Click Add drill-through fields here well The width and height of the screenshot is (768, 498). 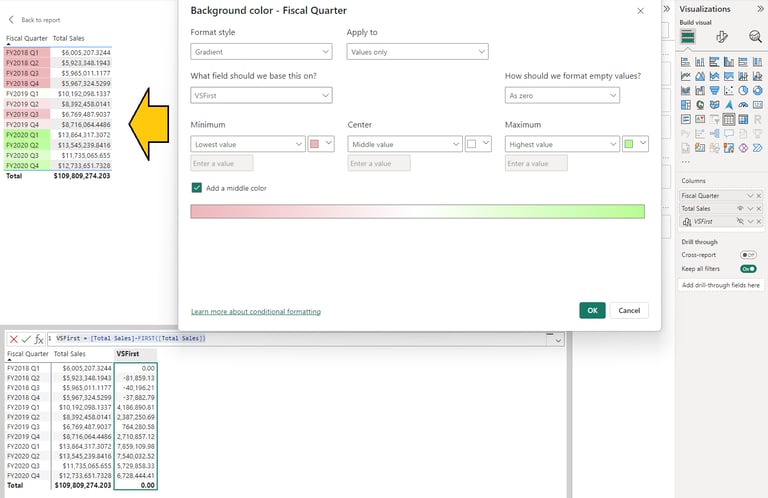click(x=720, y=285)
